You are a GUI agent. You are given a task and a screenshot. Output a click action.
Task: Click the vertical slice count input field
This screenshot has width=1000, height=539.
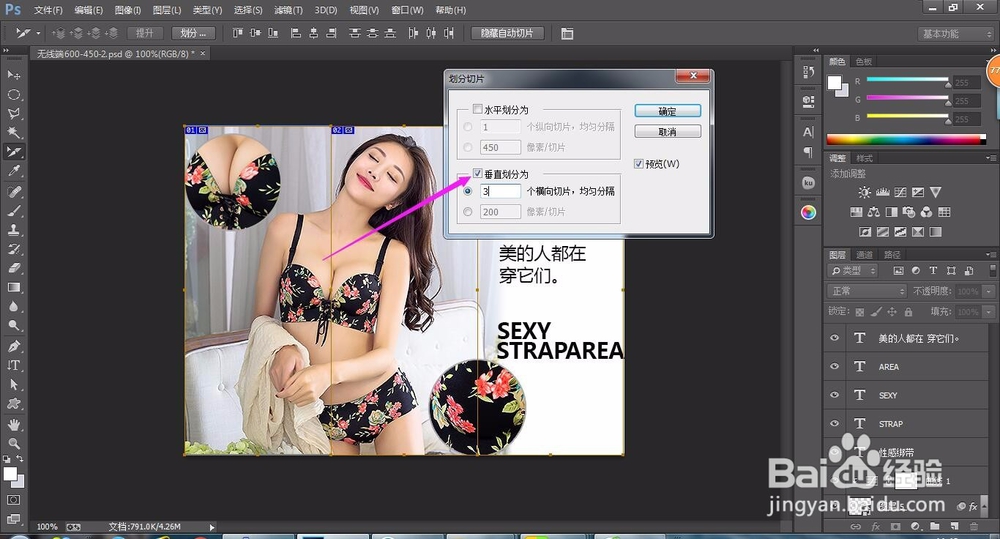click(x=501, y=191)
